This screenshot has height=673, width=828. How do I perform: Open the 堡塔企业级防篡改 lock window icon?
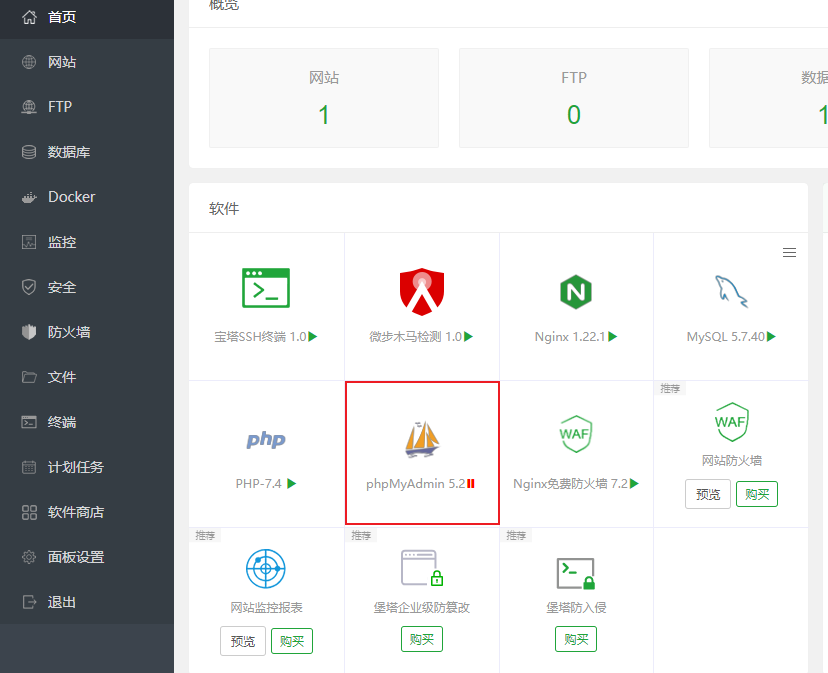[x=421, y=568]
